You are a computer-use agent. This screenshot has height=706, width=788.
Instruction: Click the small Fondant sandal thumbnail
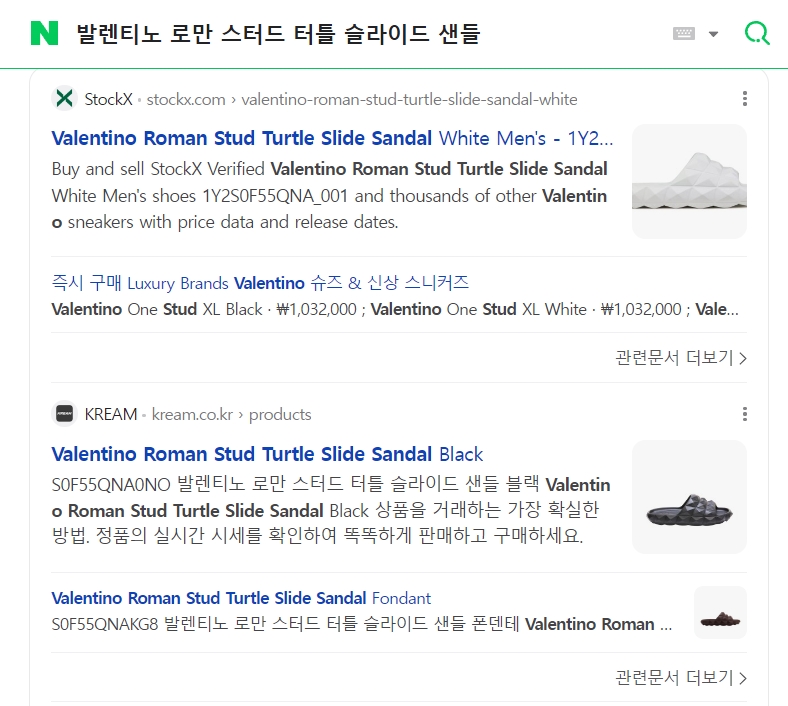[720, 612]
